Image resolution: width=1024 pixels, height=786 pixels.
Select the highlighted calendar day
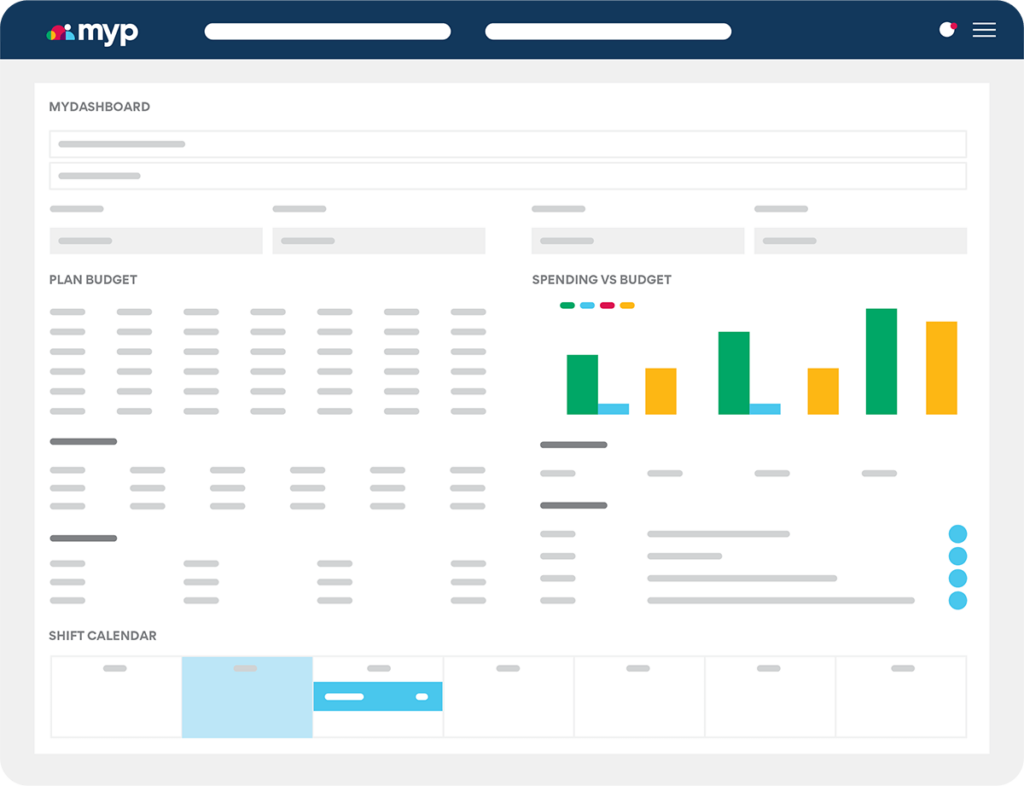[246, 697]
